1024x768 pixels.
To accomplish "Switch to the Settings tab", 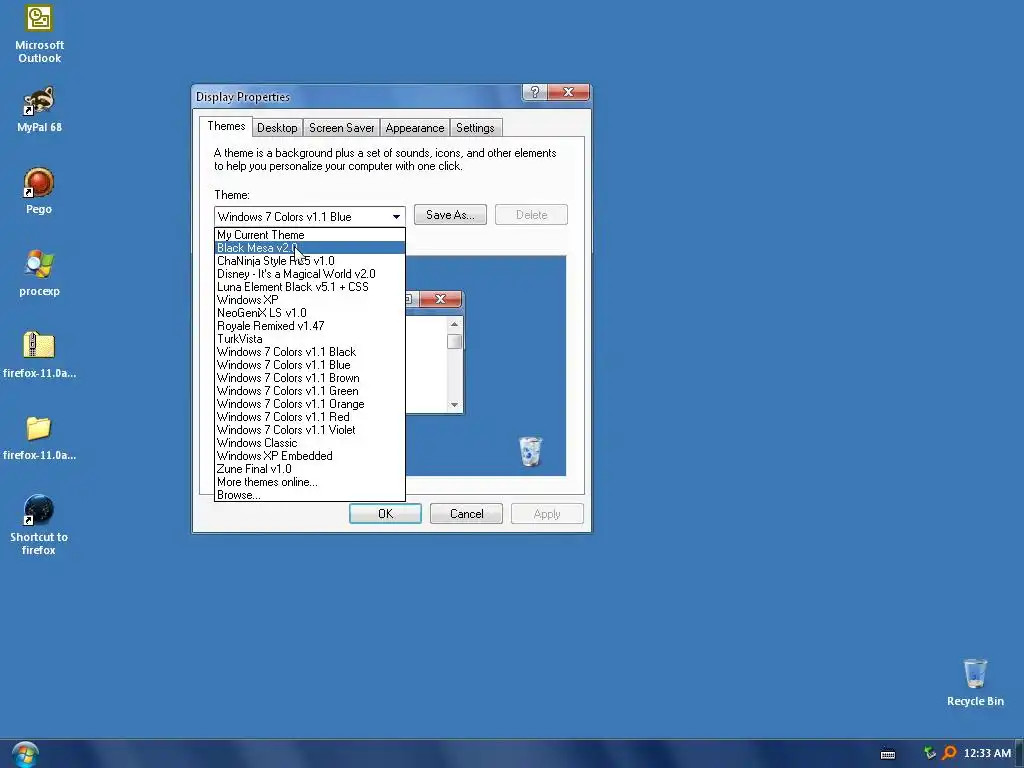I will 475,128.
